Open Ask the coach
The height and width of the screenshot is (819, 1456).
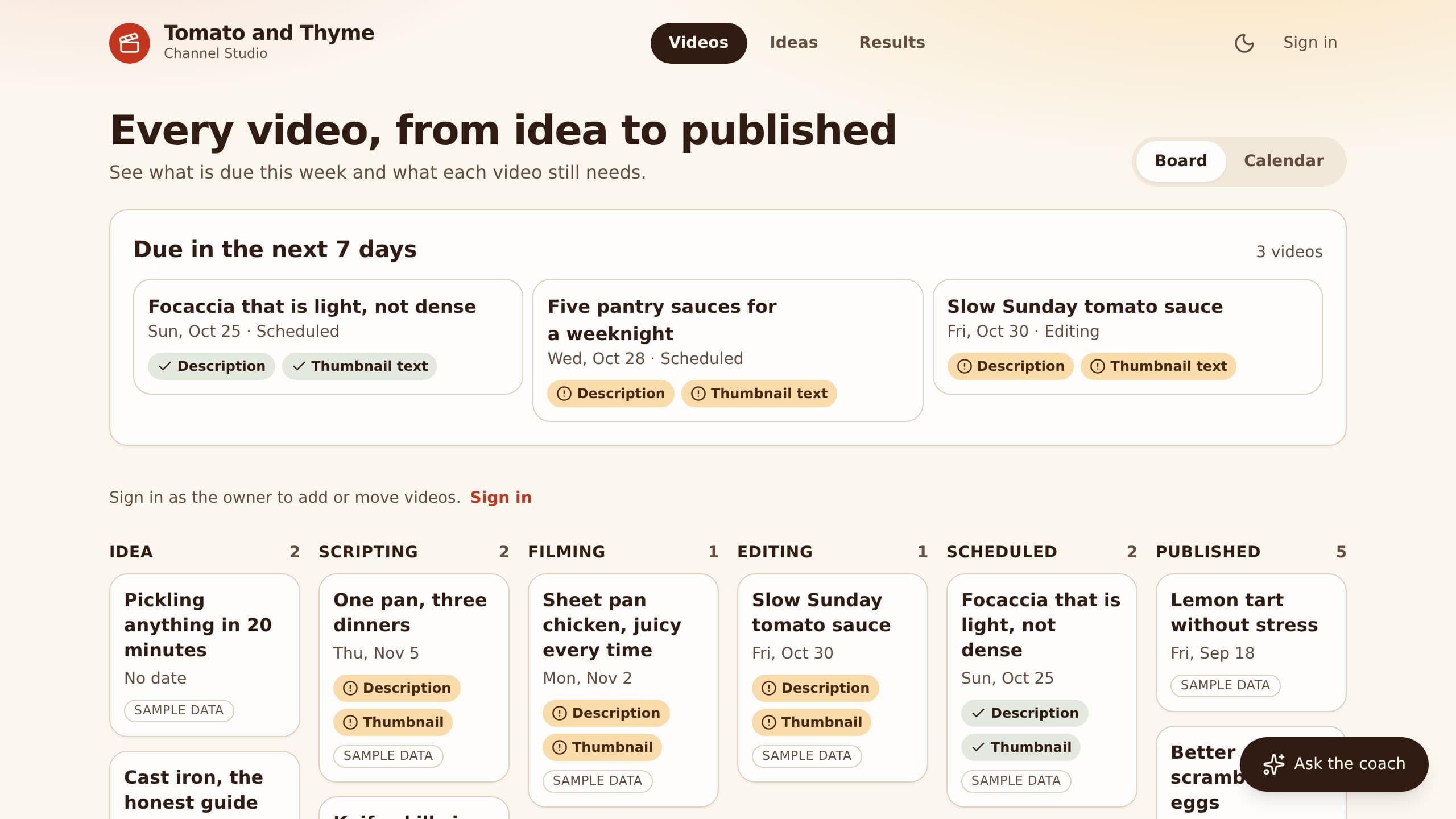1334,764
